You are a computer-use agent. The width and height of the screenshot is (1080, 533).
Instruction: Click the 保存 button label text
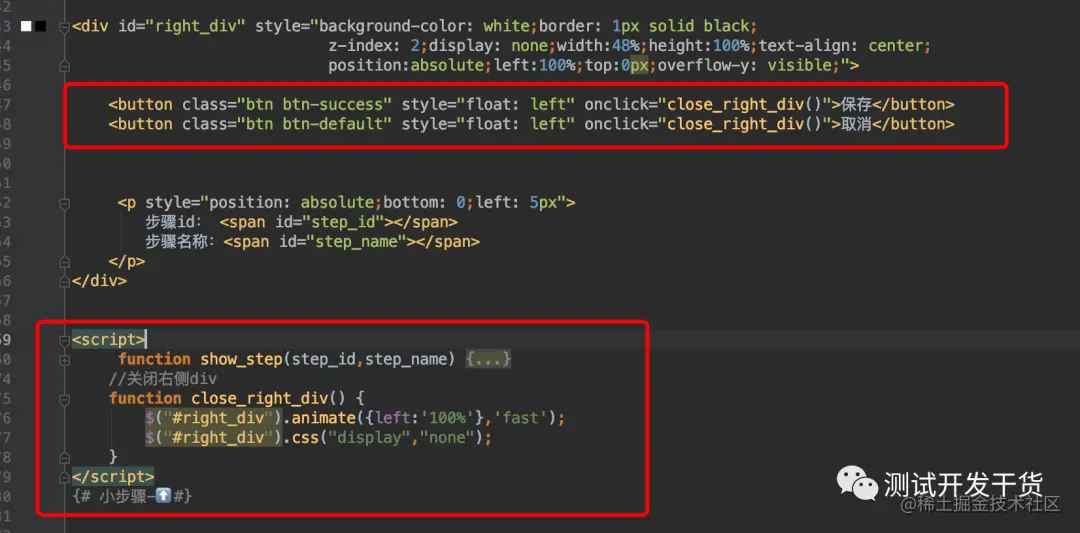(x=856, y=105)
